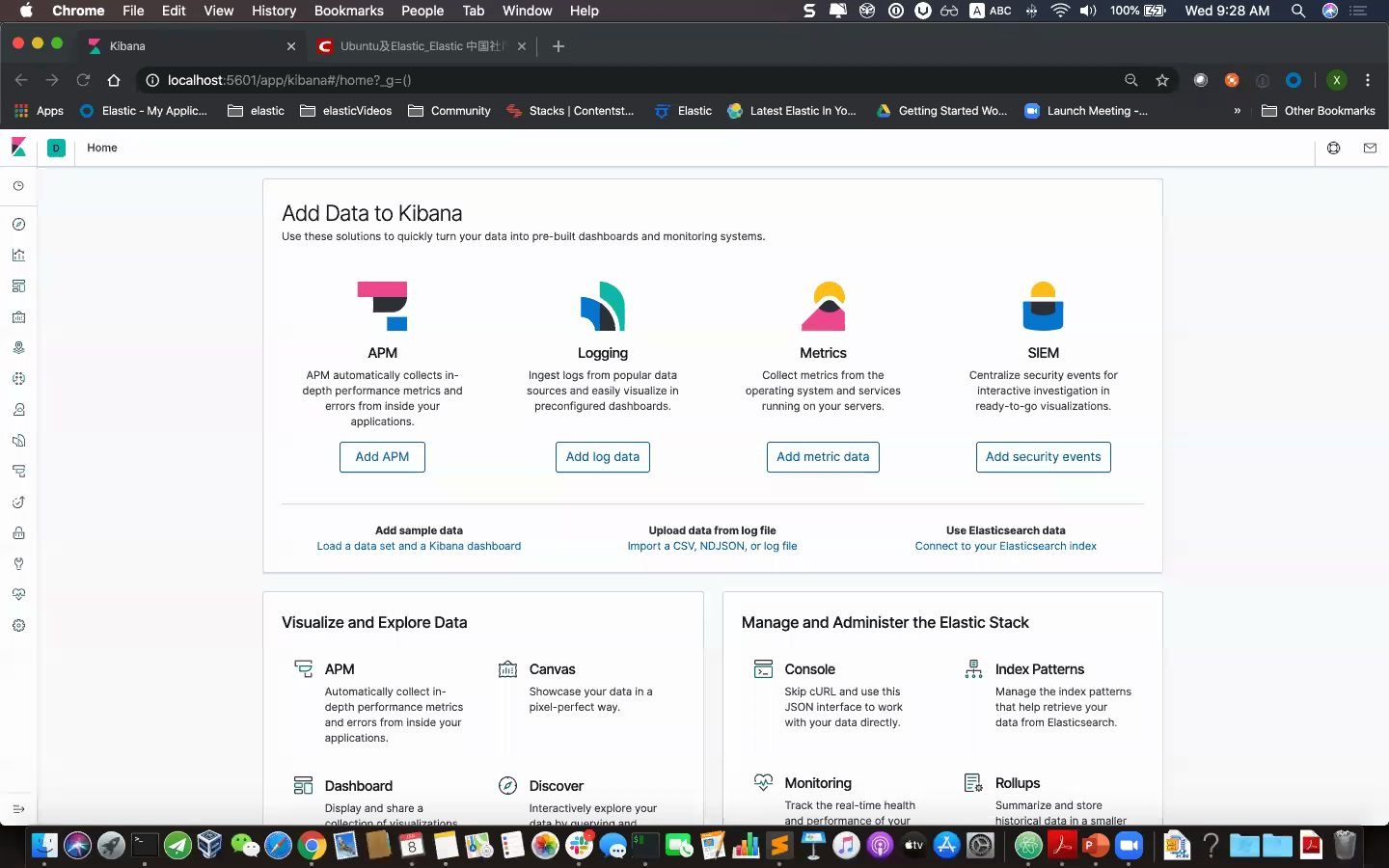Show recently viewed items via the clock icon
The width and height of the screenshot is (1389, 868).
18,187
